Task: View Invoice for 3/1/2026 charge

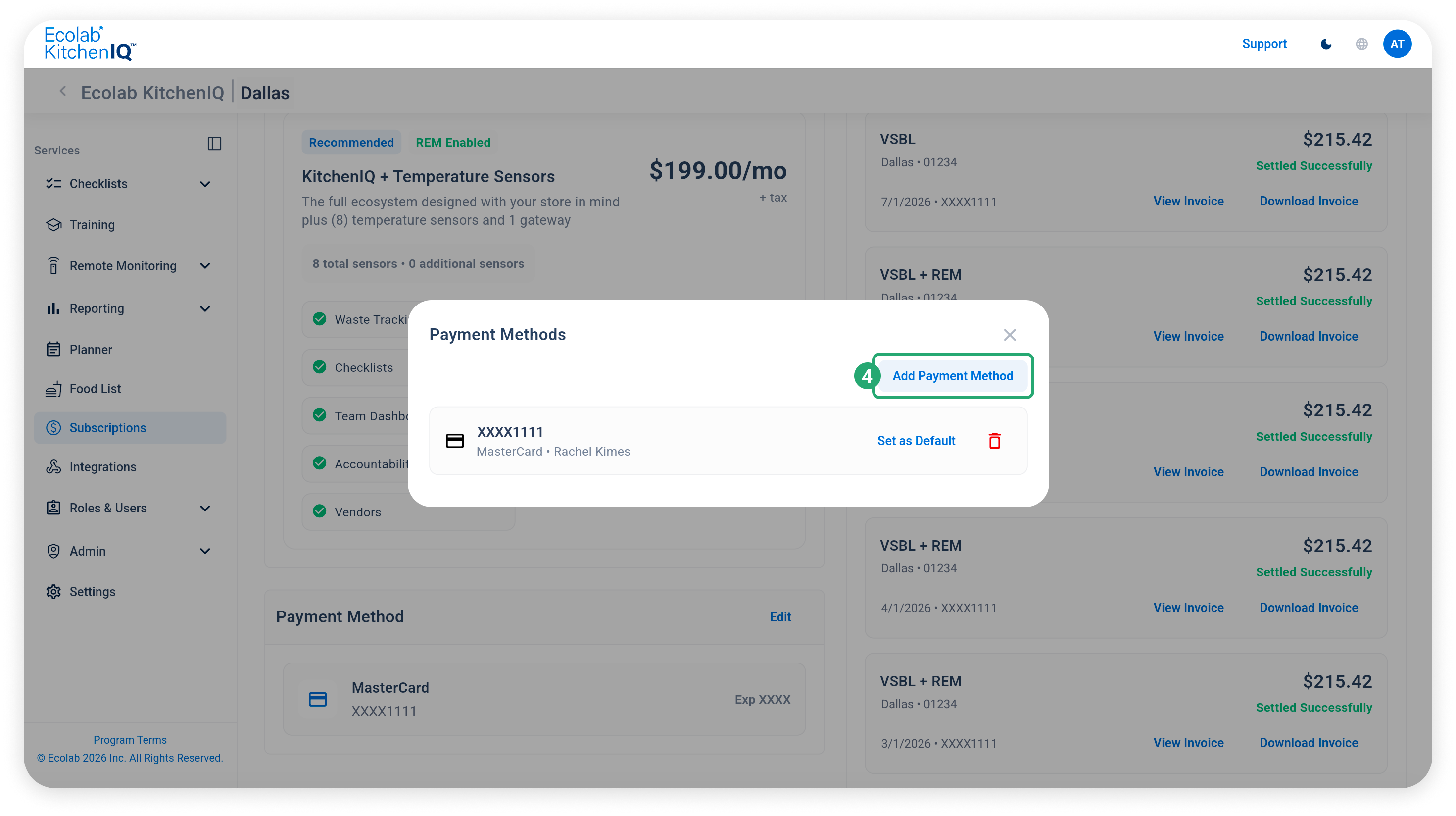Action: point(1188,743)
